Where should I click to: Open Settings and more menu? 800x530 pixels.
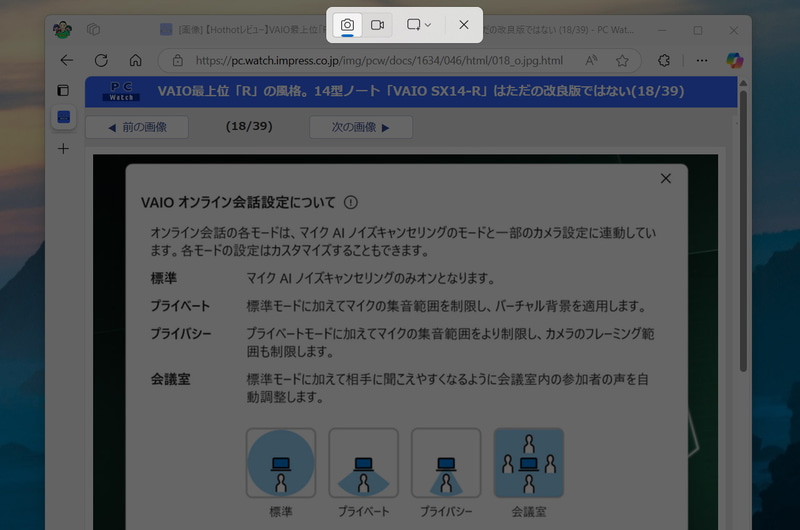pos(702,61)
